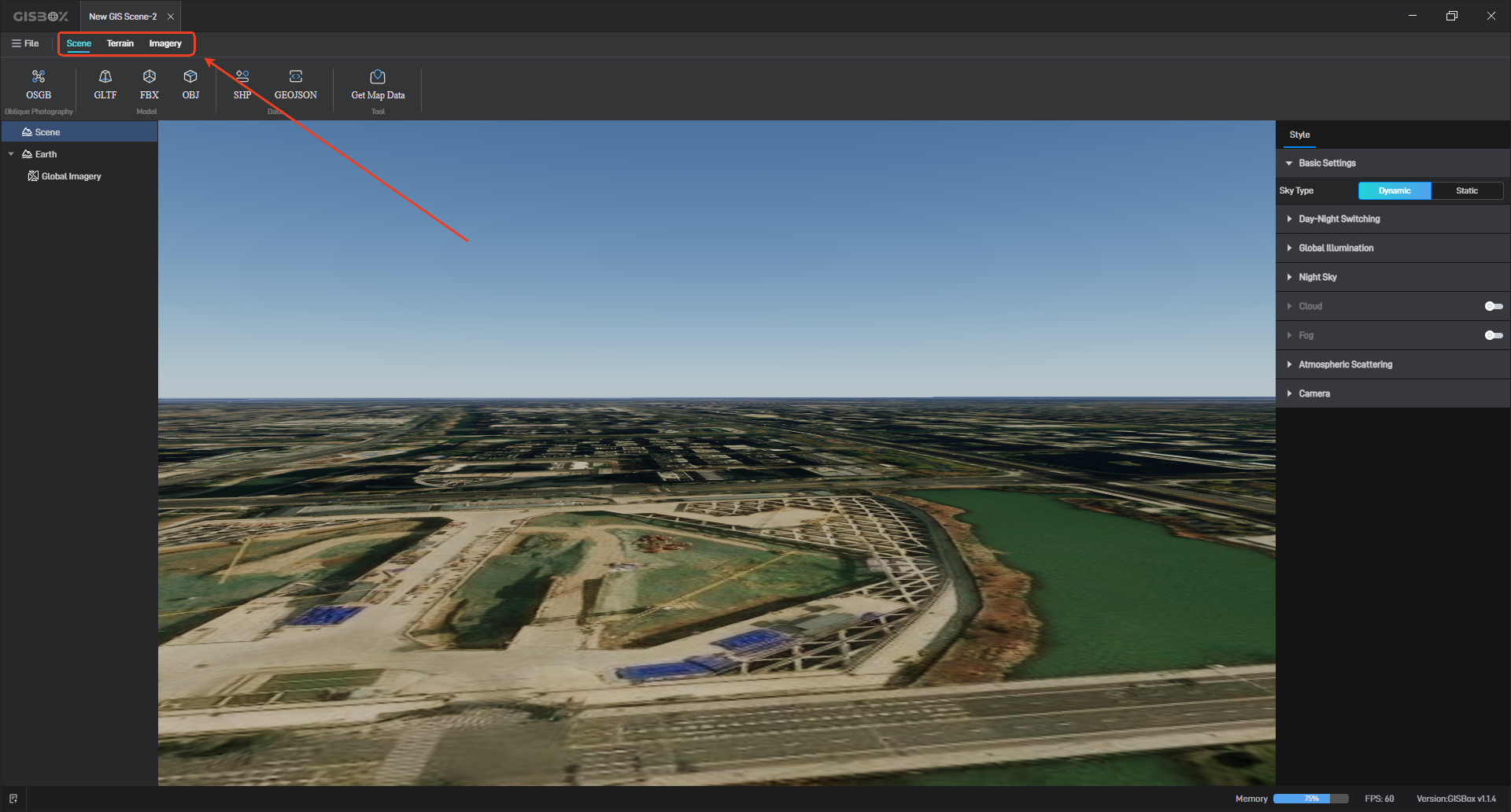Collapse the Basic Settings section
1511x812 pixels.
click(x=1393, y=163)
